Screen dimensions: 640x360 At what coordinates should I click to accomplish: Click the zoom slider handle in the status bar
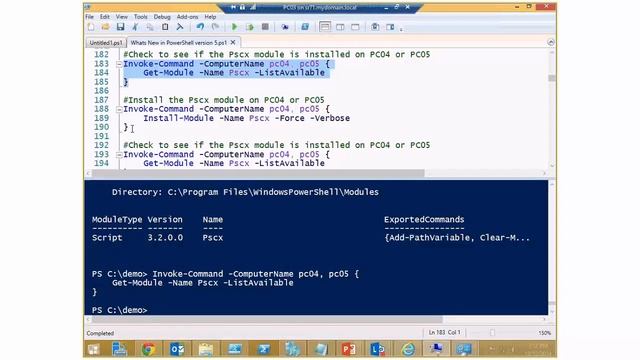pyautogui.click(x=492, y=333)
